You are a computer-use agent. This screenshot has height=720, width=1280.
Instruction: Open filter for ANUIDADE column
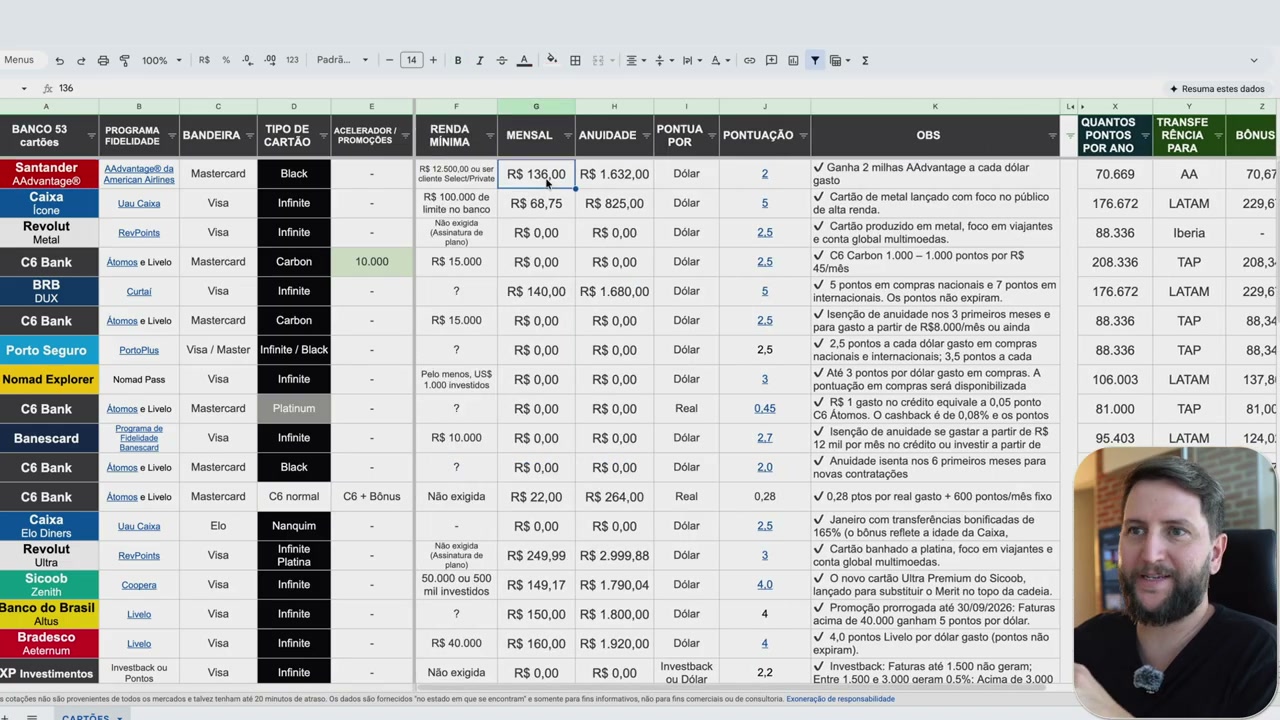click(x=646, y=136)
